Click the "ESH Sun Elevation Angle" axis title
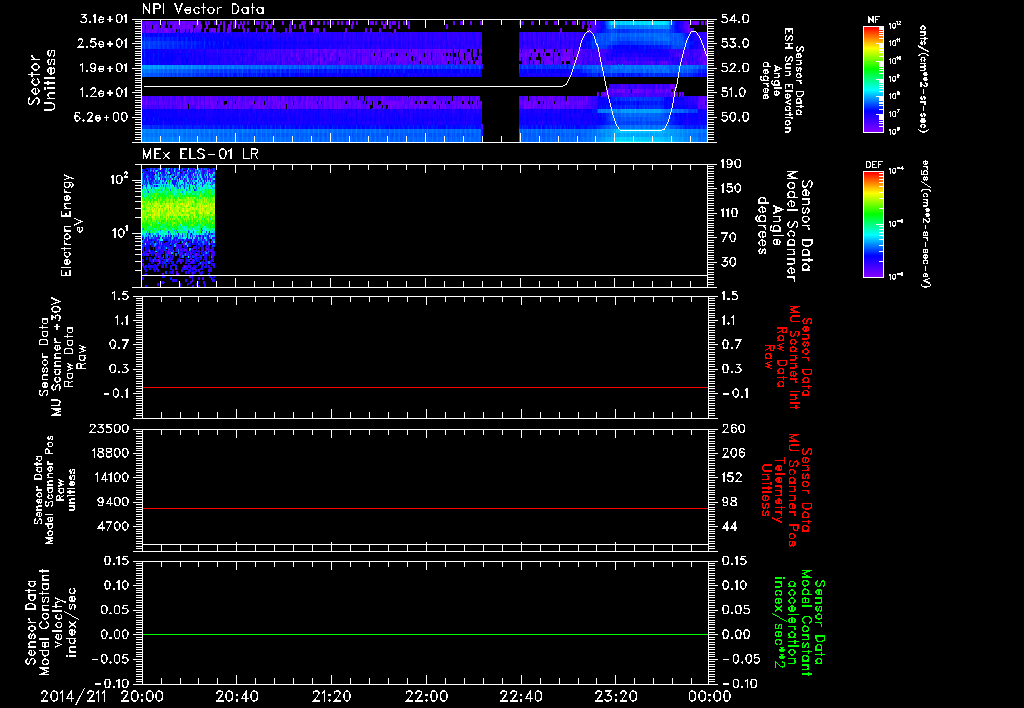 (783, 80)
